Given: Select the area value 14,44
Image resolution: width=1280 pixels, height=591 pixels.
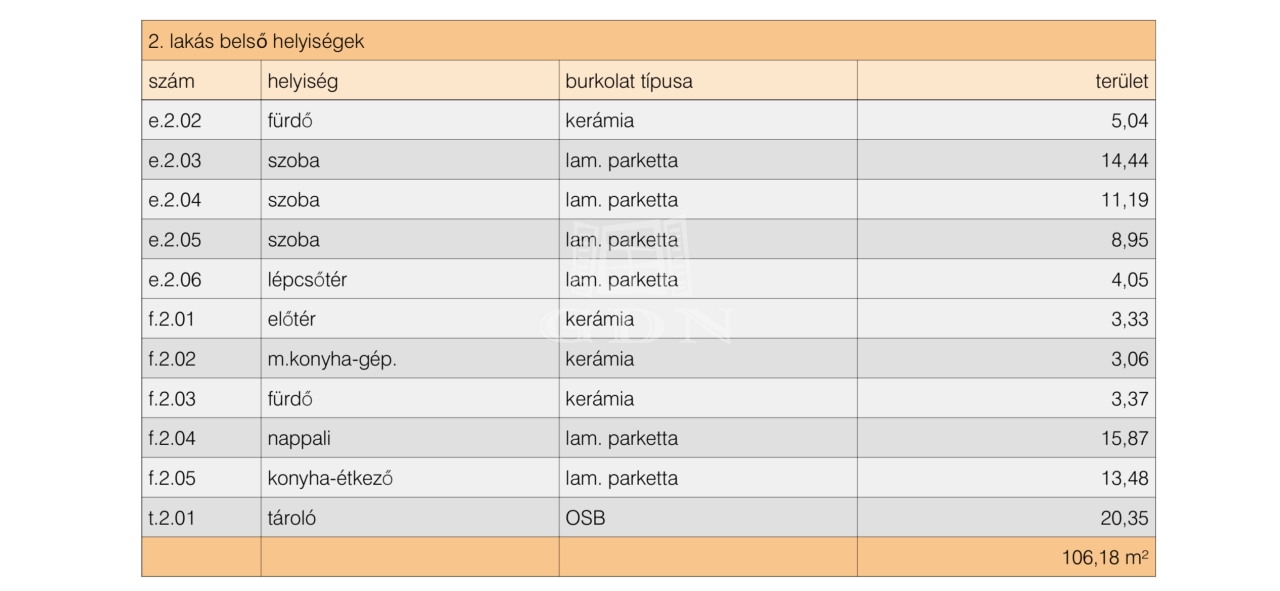Looking at the screenshot, I should coord(1125,161).
